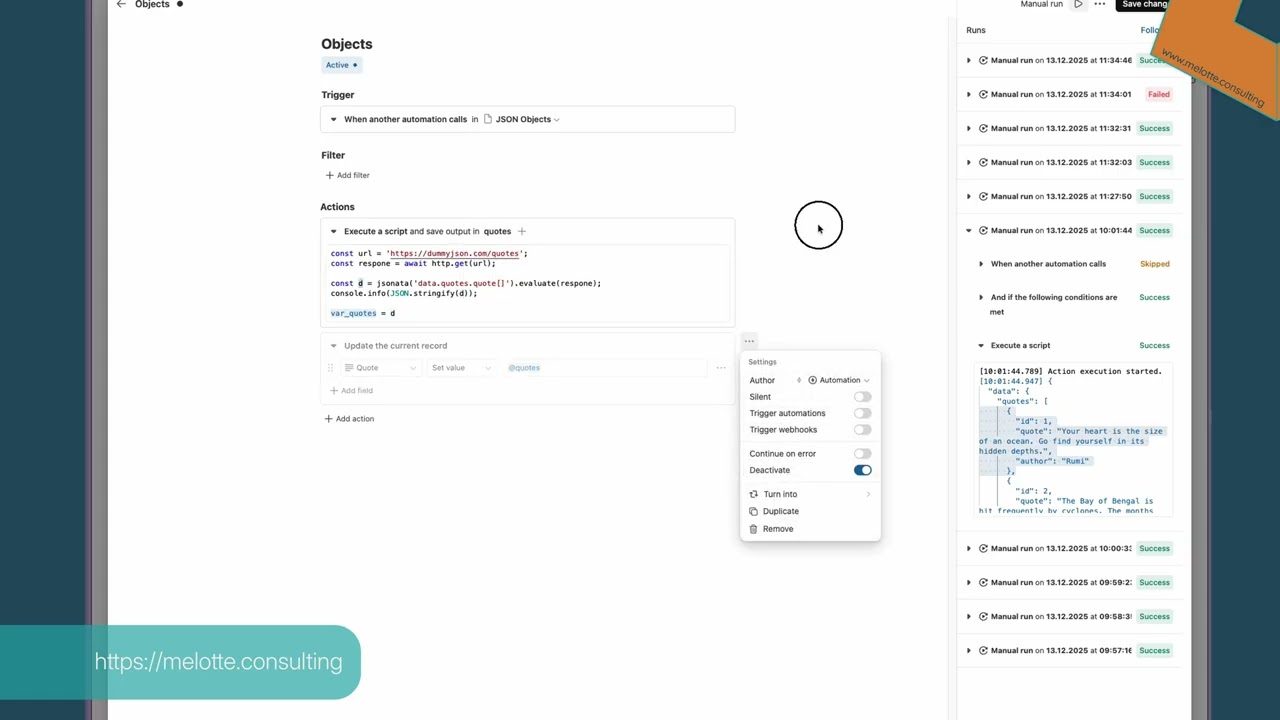Image resolution: width=1280 pixels, height=720 pixels.
Task: Click the Add filter button
Action: point(347,175)
